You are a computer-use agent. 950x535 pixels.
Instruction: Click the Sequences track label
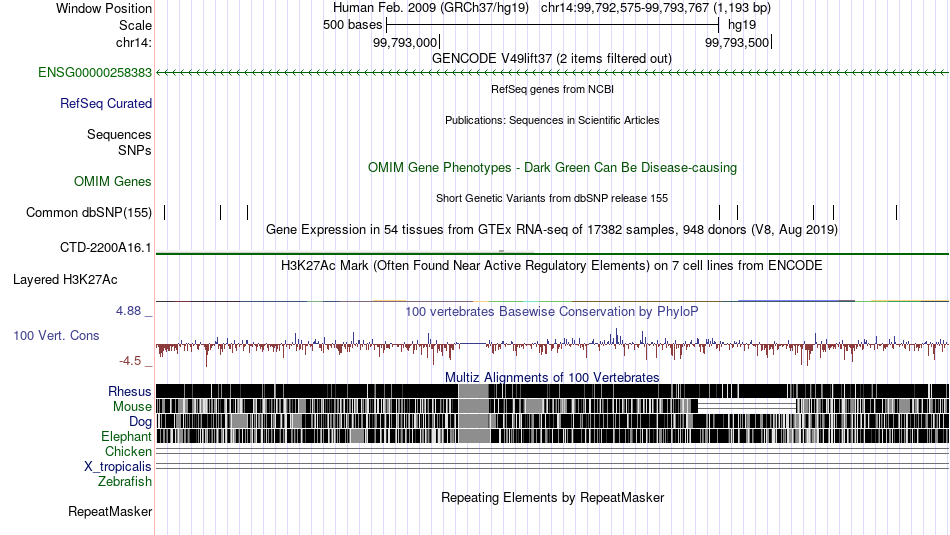click(119, 135)
